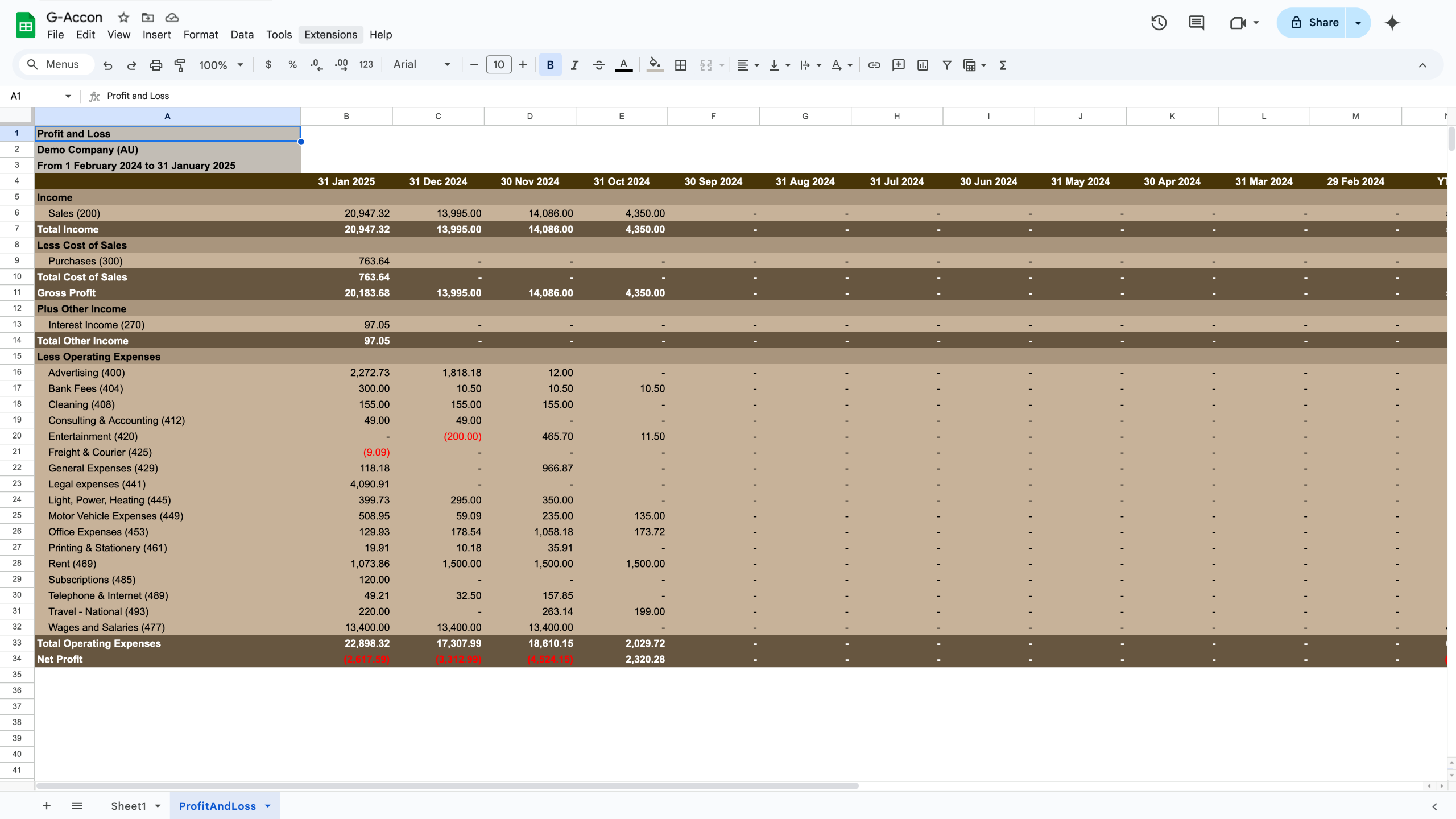Expand the Arial font dropdown
This screenshot has height=819, width=1456.
click(421, 65)
